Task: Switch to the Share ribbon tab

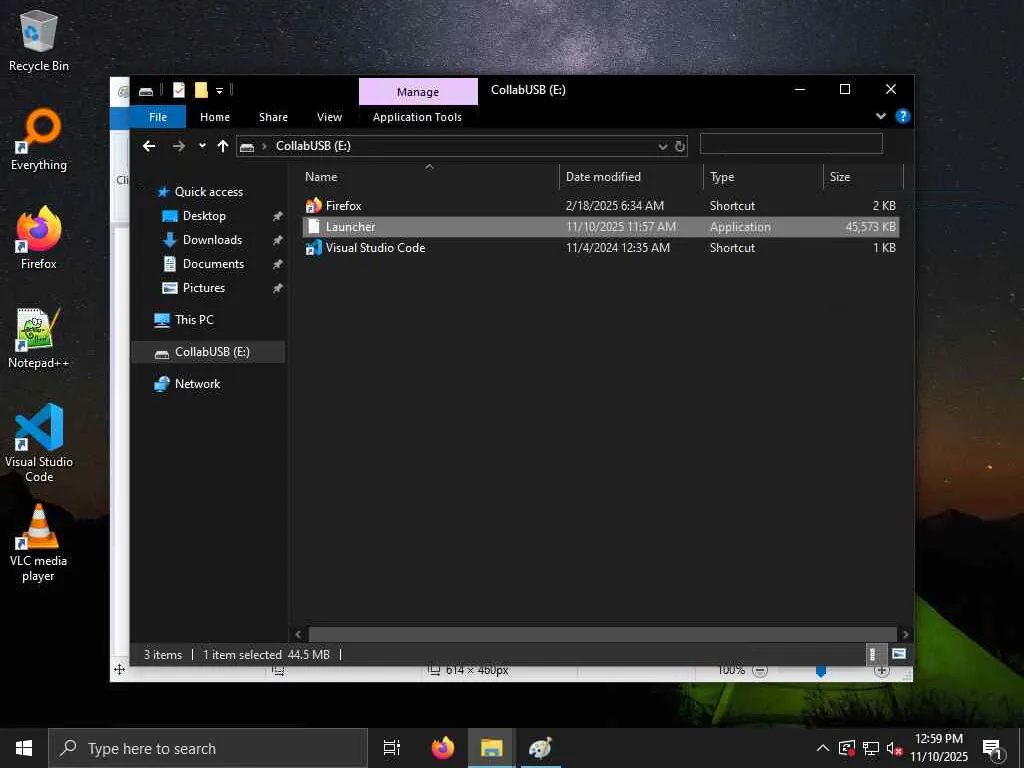Action: click(x=273, y=117)
